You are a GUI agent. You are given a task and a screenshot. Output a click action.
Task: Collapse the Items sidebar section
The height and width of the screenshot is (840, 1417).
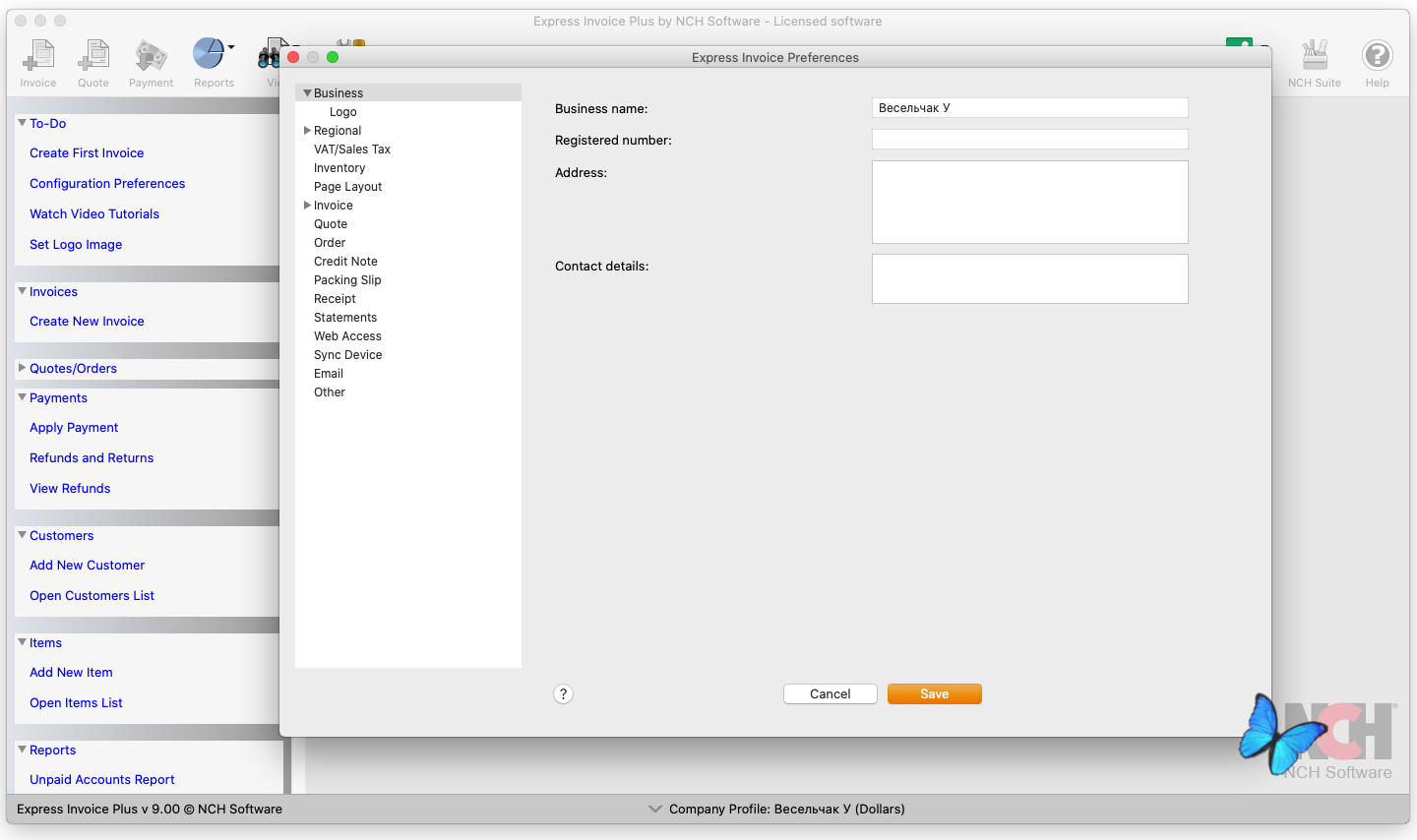22,642
